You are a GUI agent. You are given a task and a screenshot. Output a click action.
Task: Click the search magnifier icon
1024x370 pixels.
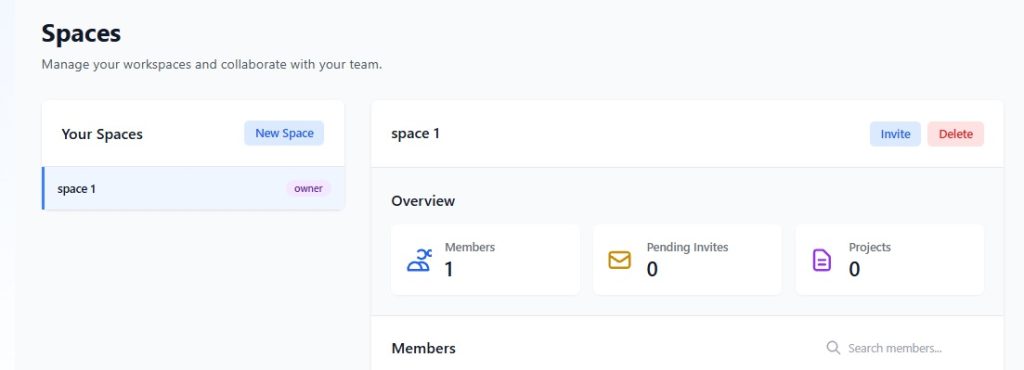[x=833, y=347]
